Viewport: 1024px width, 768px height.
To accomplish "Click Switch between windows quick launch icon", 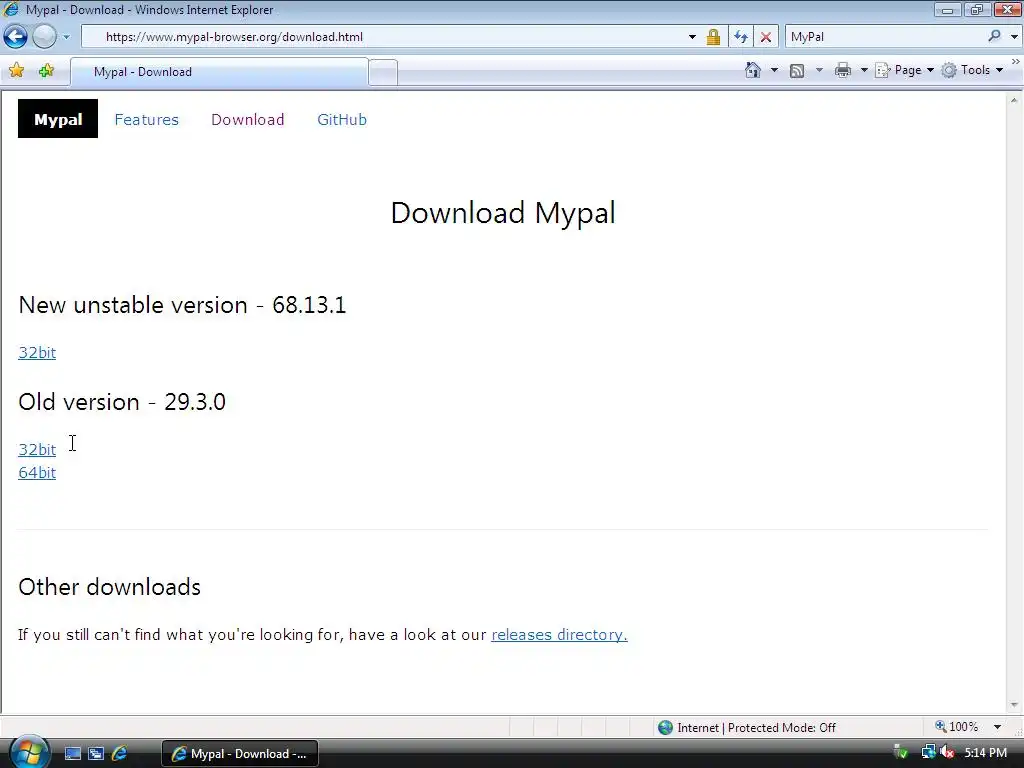I will 96,754.
